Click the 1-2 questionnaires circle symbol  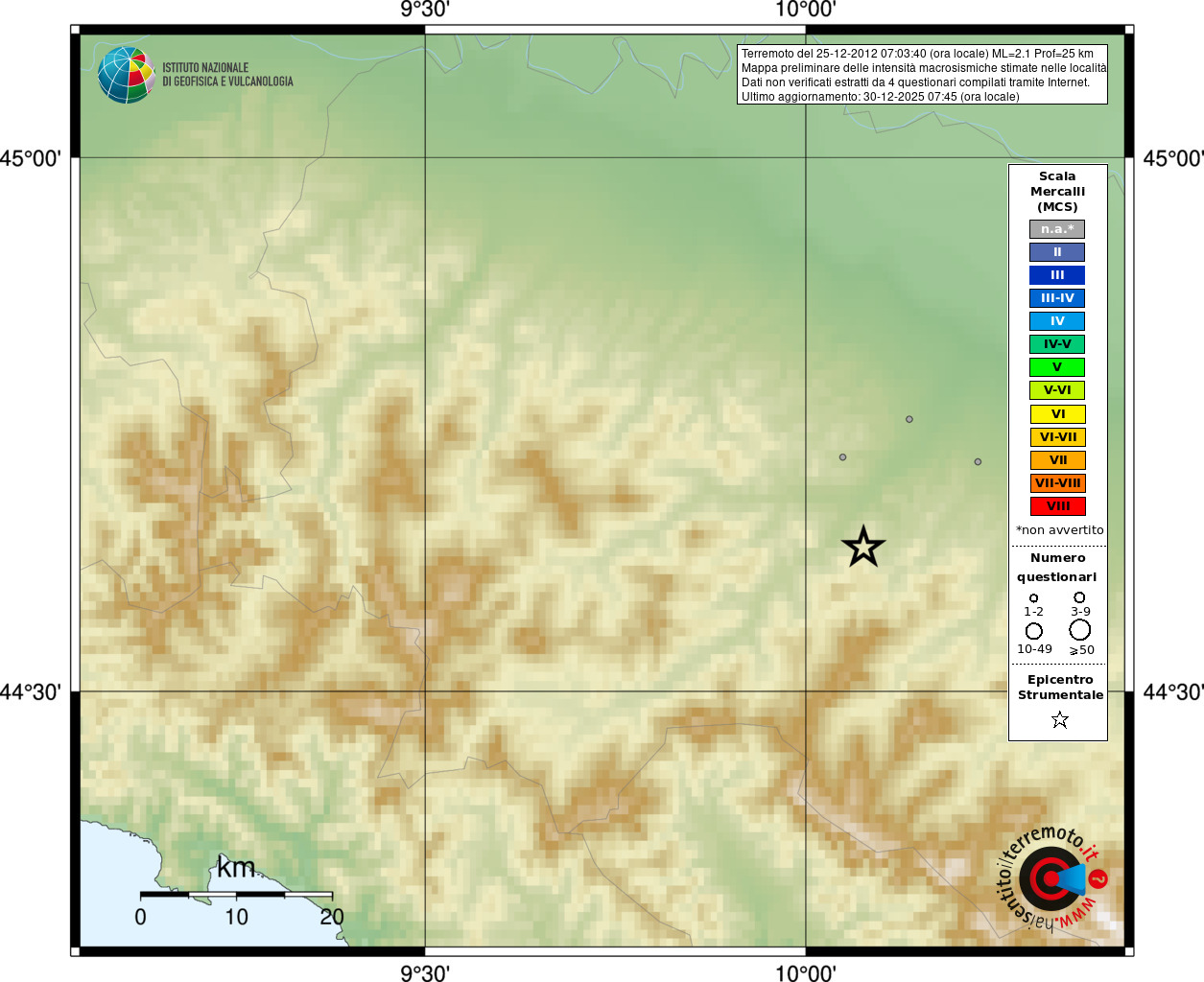(x=1033, y=598)
